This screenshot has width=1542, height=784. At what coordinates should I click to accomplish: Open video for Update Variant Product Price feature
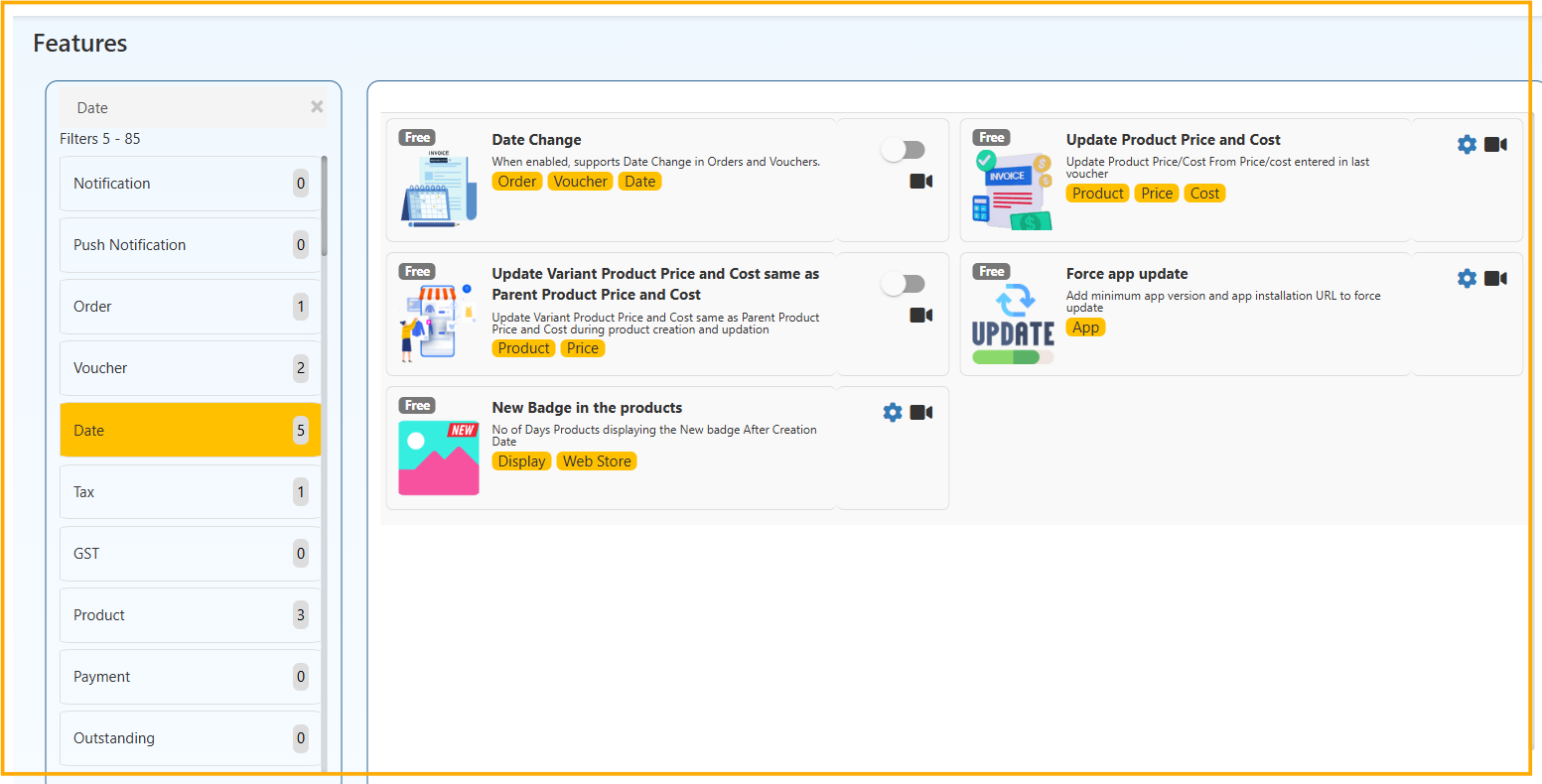tap(920, 316)
